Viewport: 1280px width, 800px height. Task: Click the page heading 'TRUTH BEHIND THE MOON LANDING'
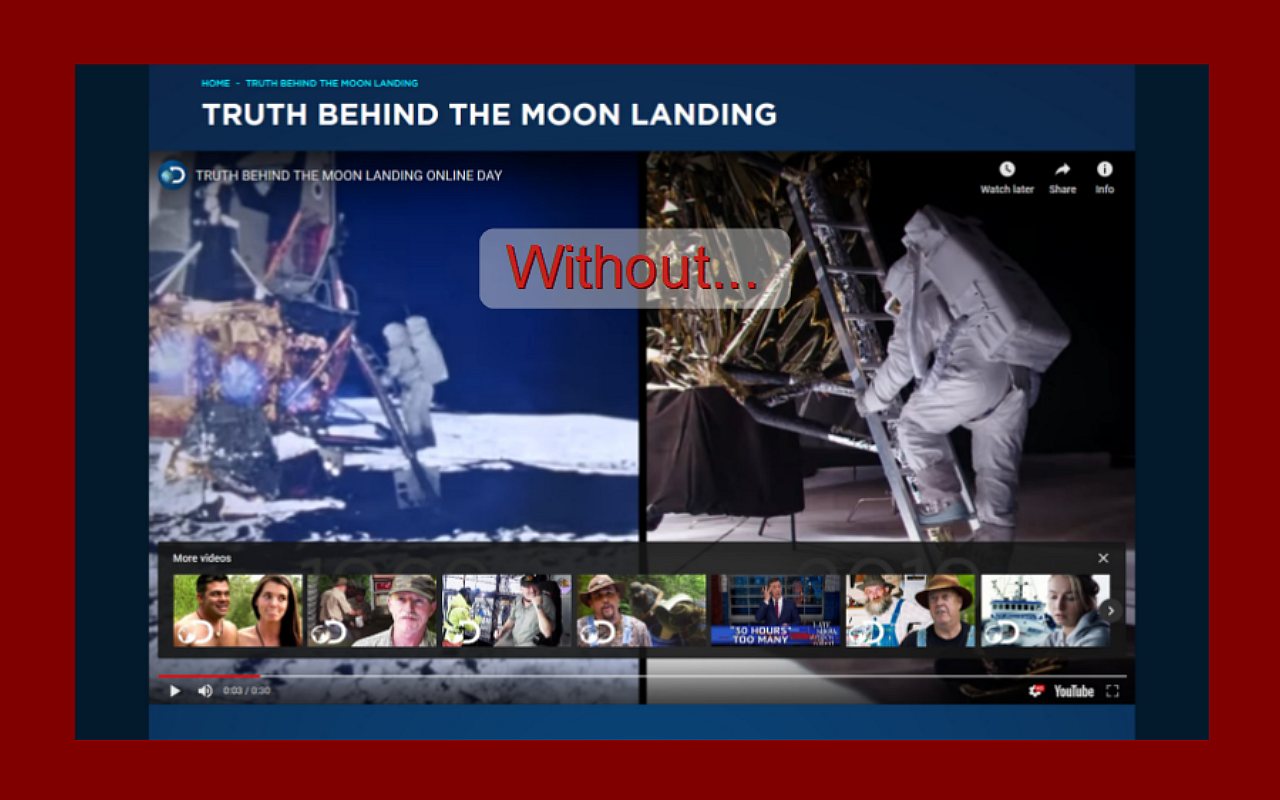point(490,114)
